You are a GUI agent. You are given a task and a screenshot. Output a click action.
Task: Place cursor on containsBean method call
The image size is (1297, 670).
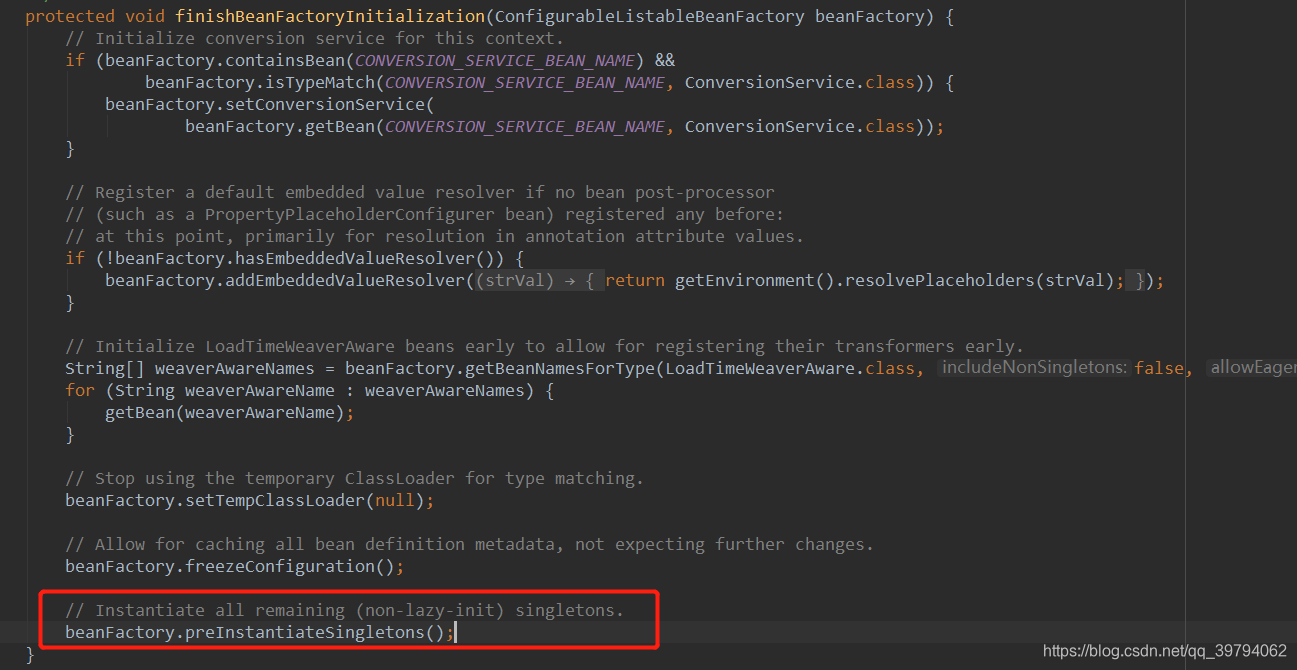tap(285, 60)
